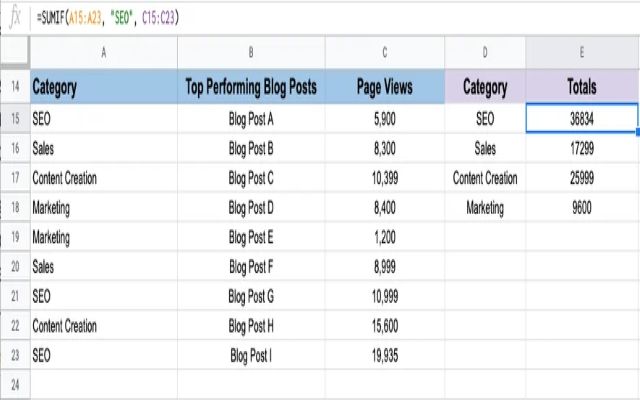Click the page views value 15,600
The image size is (640, 400).
(385, 326)
